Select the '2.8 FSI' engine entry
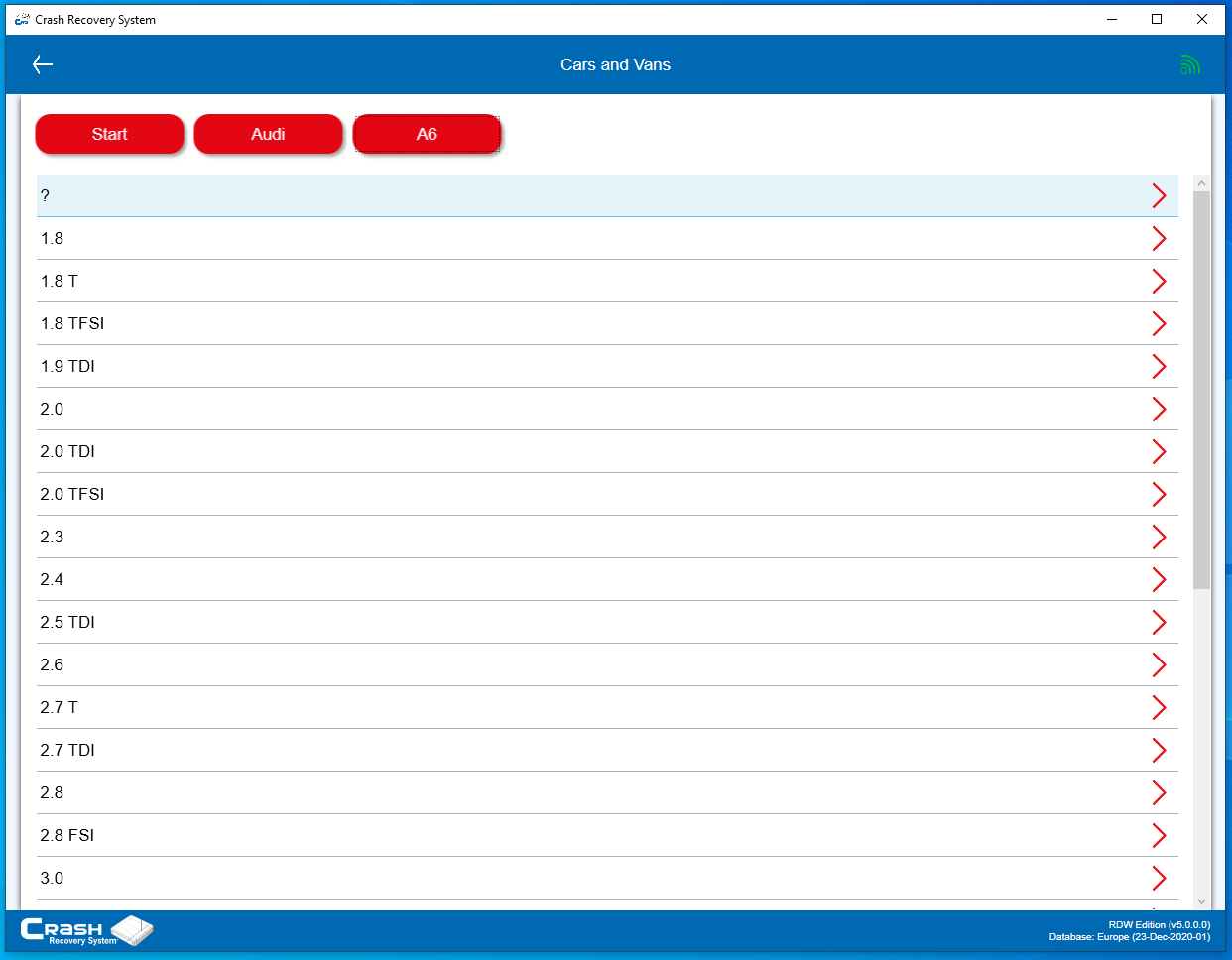Screen dimensions: 1232x960 [x=607, y=835]
